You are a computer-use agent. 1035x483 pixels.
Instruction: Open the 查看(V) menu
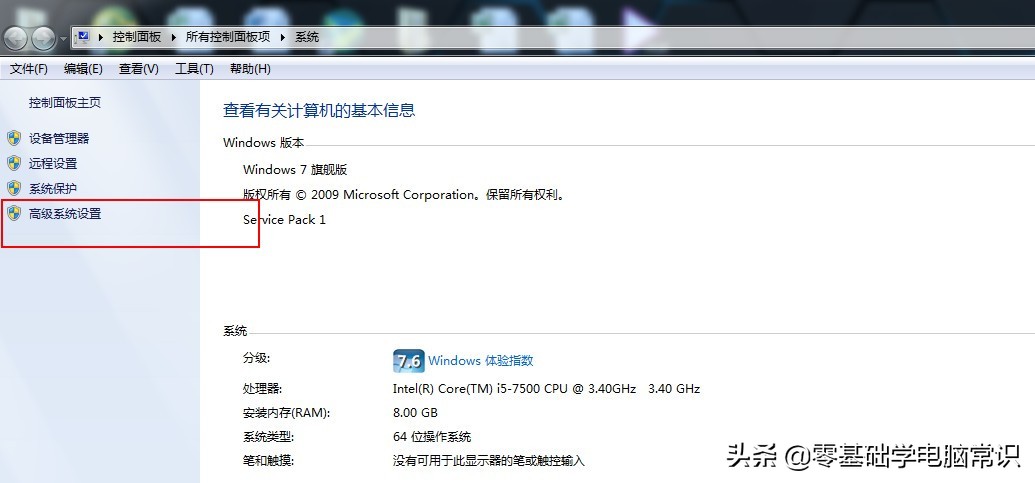[x=139, y=69]
